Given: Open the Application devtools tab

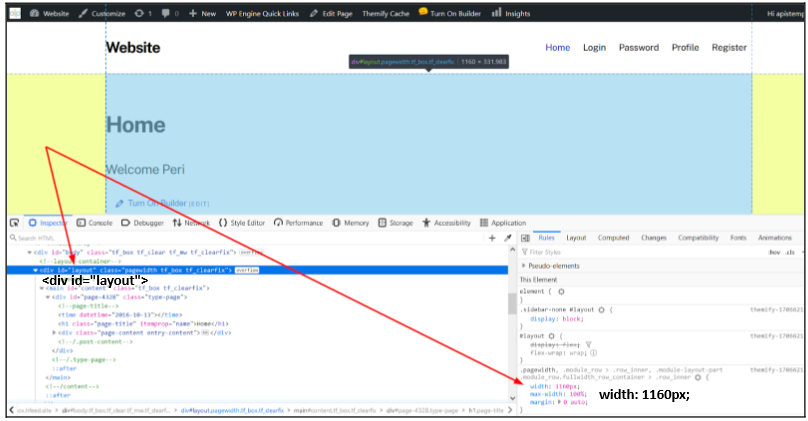Looking at the screenshot, I should point(503,223).
